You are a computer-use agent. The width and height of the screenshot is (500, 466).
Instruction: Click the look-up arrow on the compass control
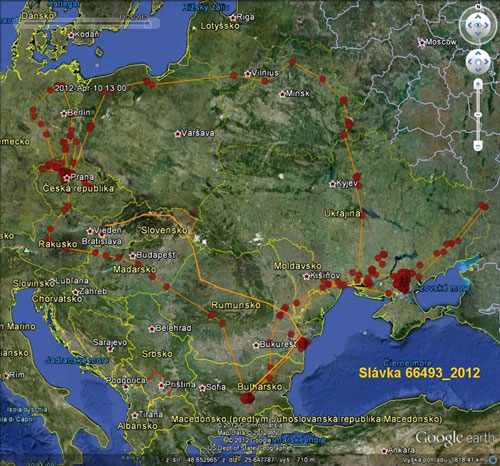click(x=478, y=16)
